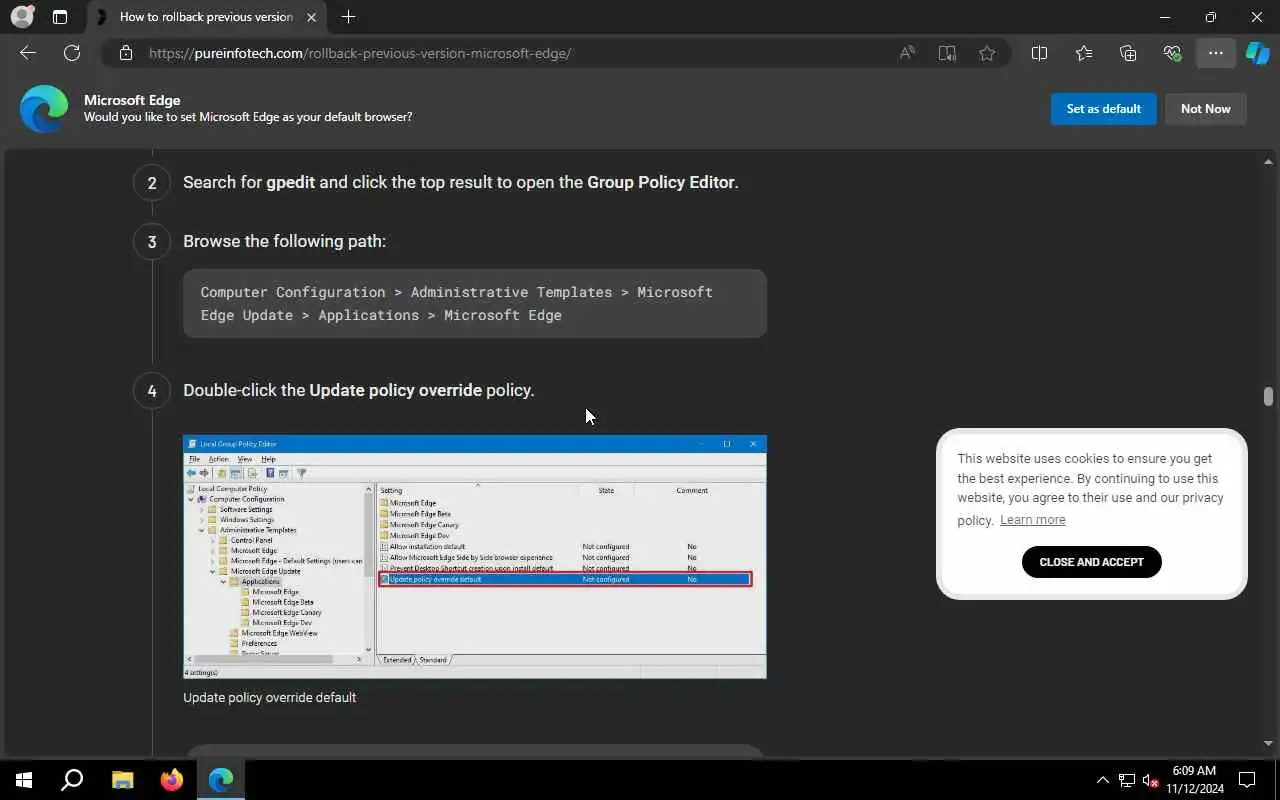Go back to the previous page
The width and height of the screenshot is (1280, 800).
coord(28,53)
